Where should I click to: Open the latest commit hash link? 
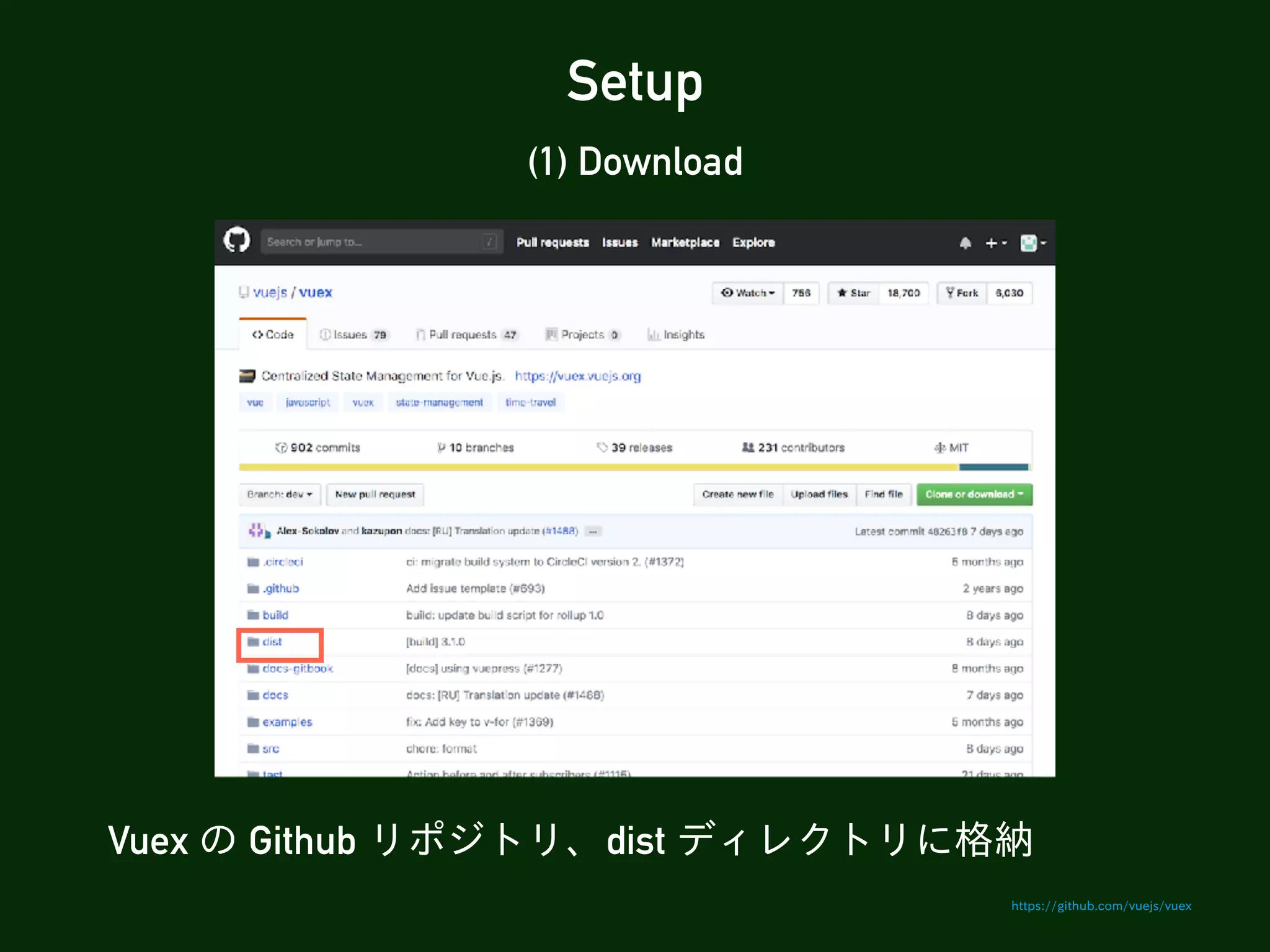948,531
